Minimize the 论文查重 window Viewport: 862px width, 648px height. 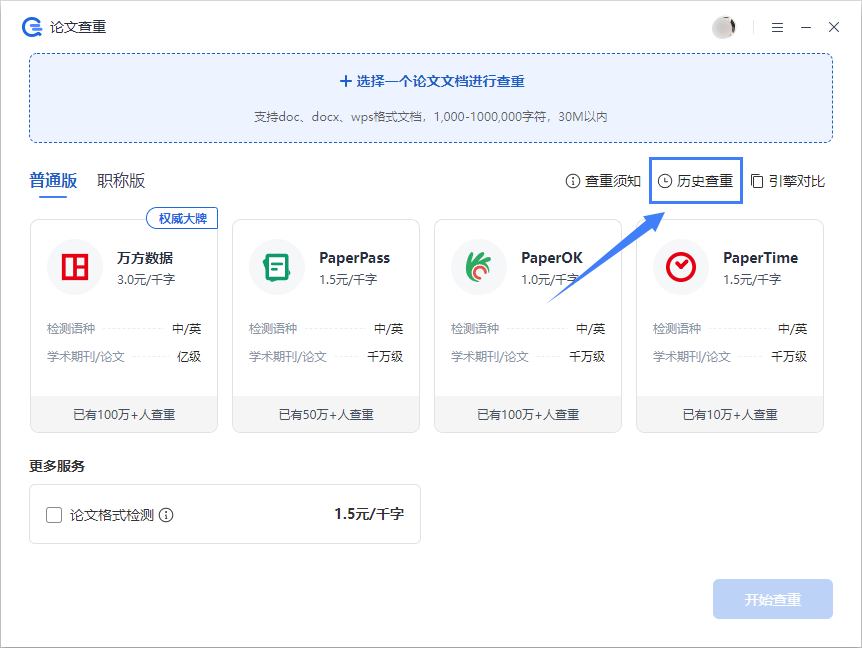click(805, 27)
